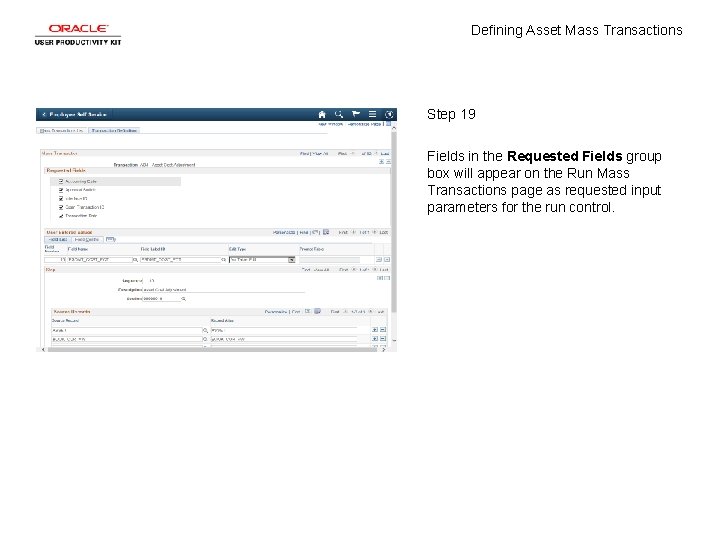Screen dimensions: 720x540
Task: Click Personalize in Source Records grid
Action: point(276,312)
